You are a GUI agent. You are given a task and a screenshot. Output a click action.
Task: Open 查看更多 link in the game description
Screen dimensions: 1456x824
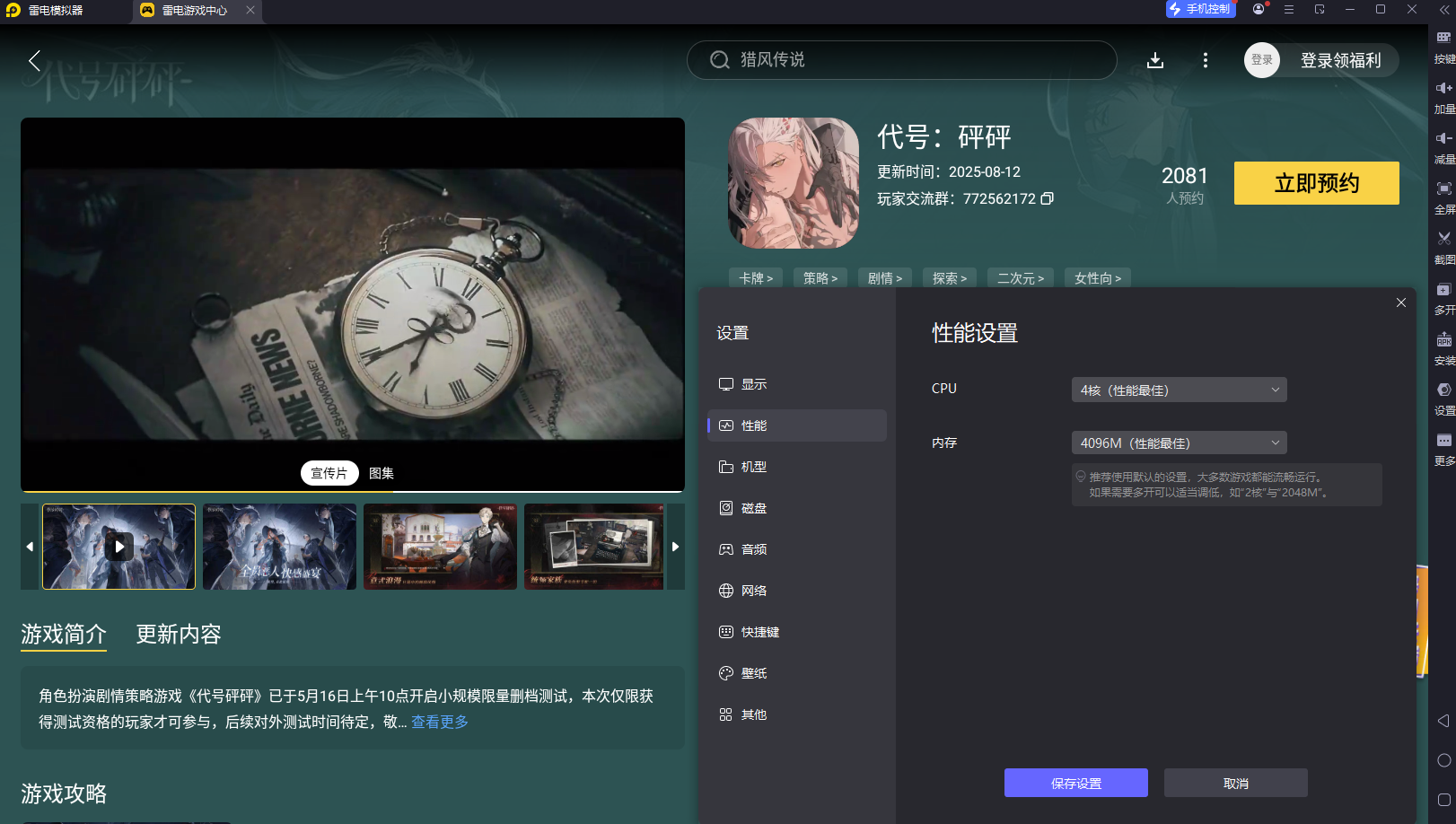pos(439,722)
